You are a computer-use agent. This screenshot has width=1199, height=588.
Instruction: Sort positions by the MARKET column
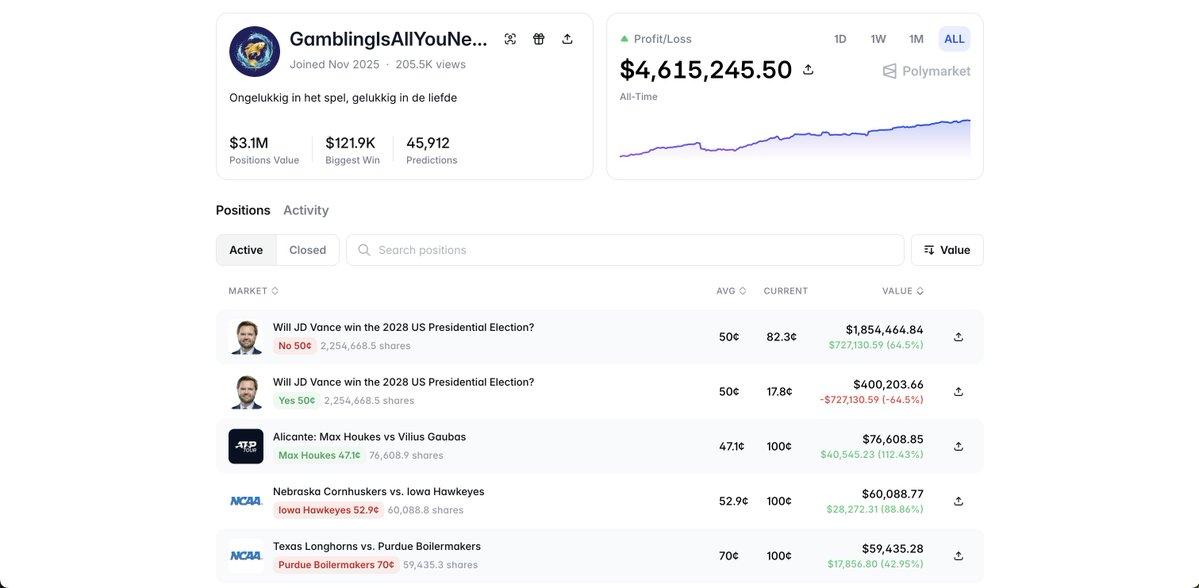click(x=253, y=291)
